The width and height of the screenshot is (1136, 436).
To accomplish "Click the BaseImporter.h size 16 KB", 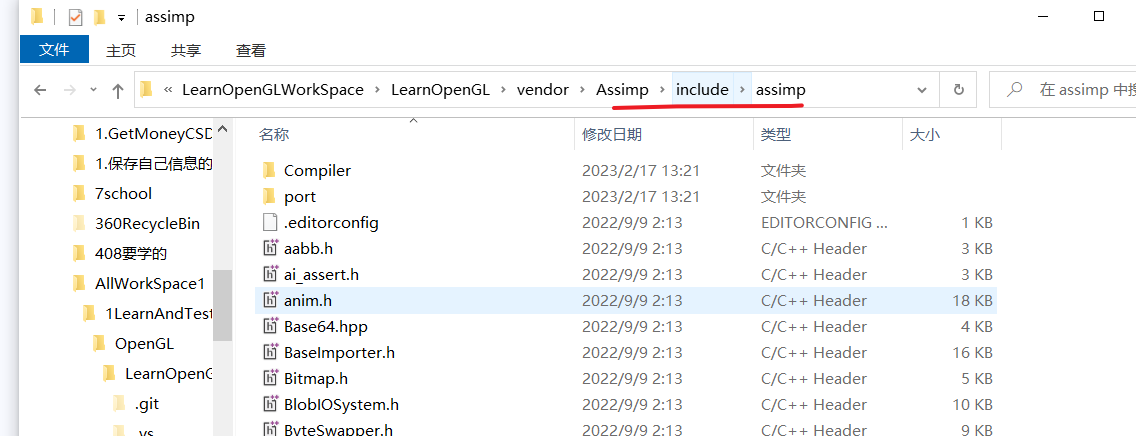I will [x=972, y=353].
